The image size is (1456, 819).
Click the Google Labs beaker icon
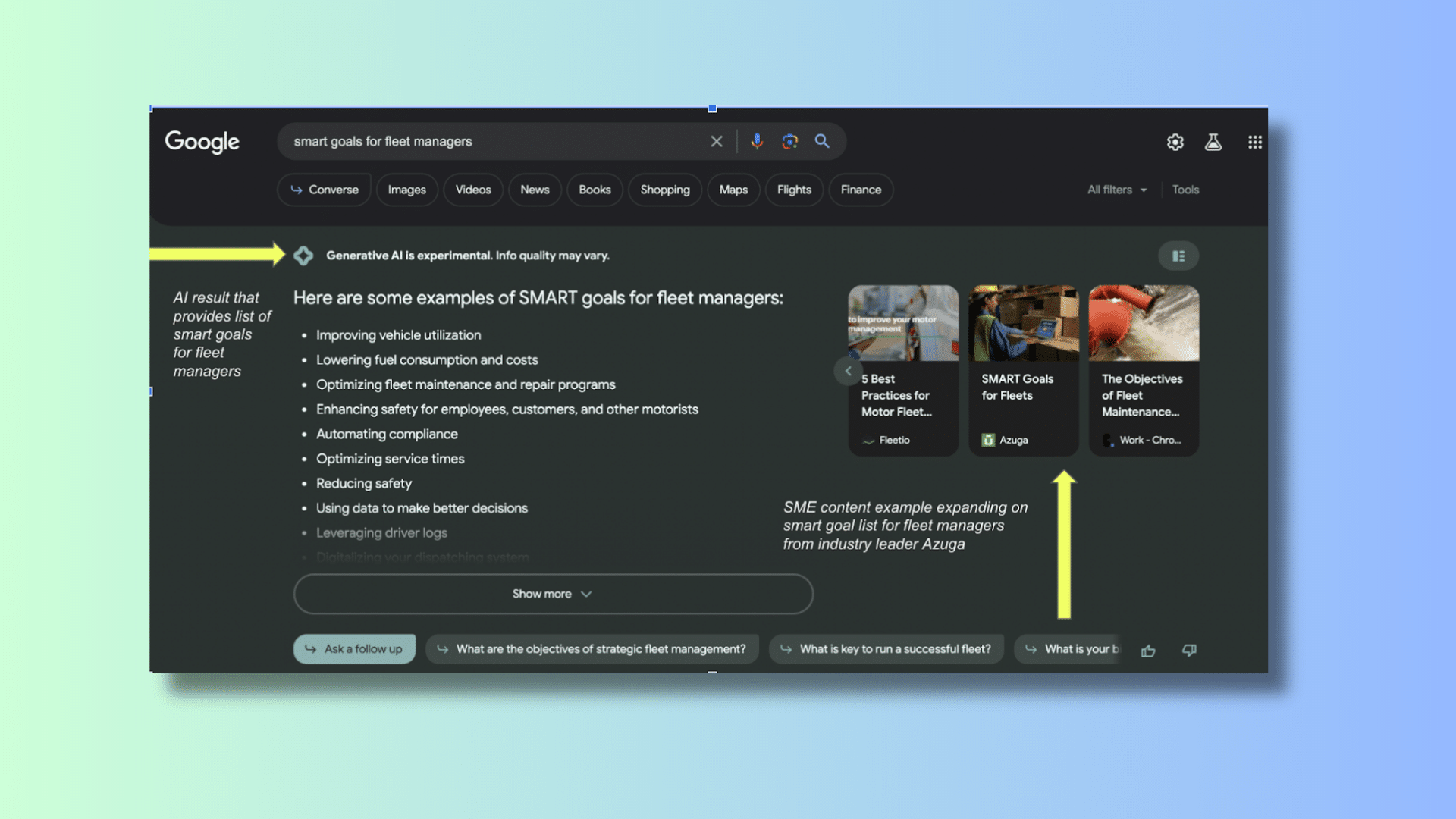click(x=1213, y=141)
